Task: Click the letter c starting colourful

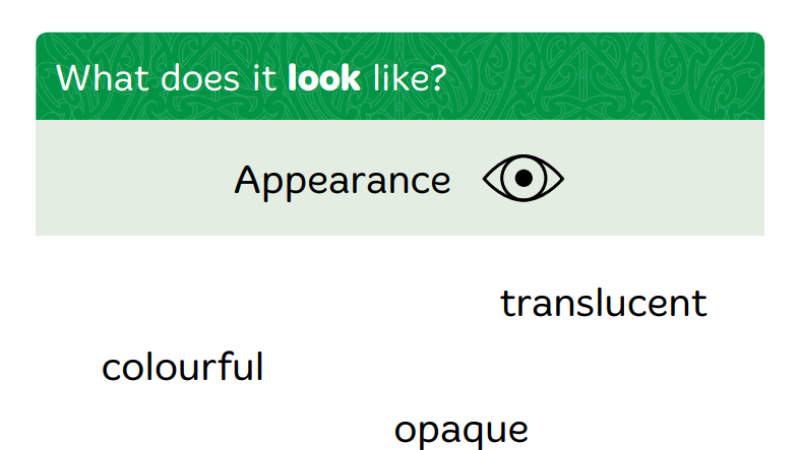Action: 111,370
